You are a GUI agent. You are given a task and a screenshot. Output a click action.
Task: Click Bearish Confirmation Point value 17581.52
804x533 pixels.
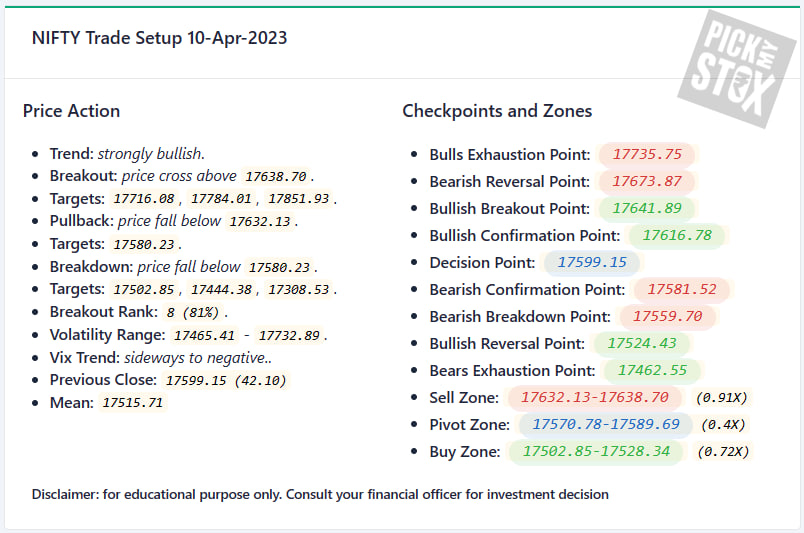(682, 290)
